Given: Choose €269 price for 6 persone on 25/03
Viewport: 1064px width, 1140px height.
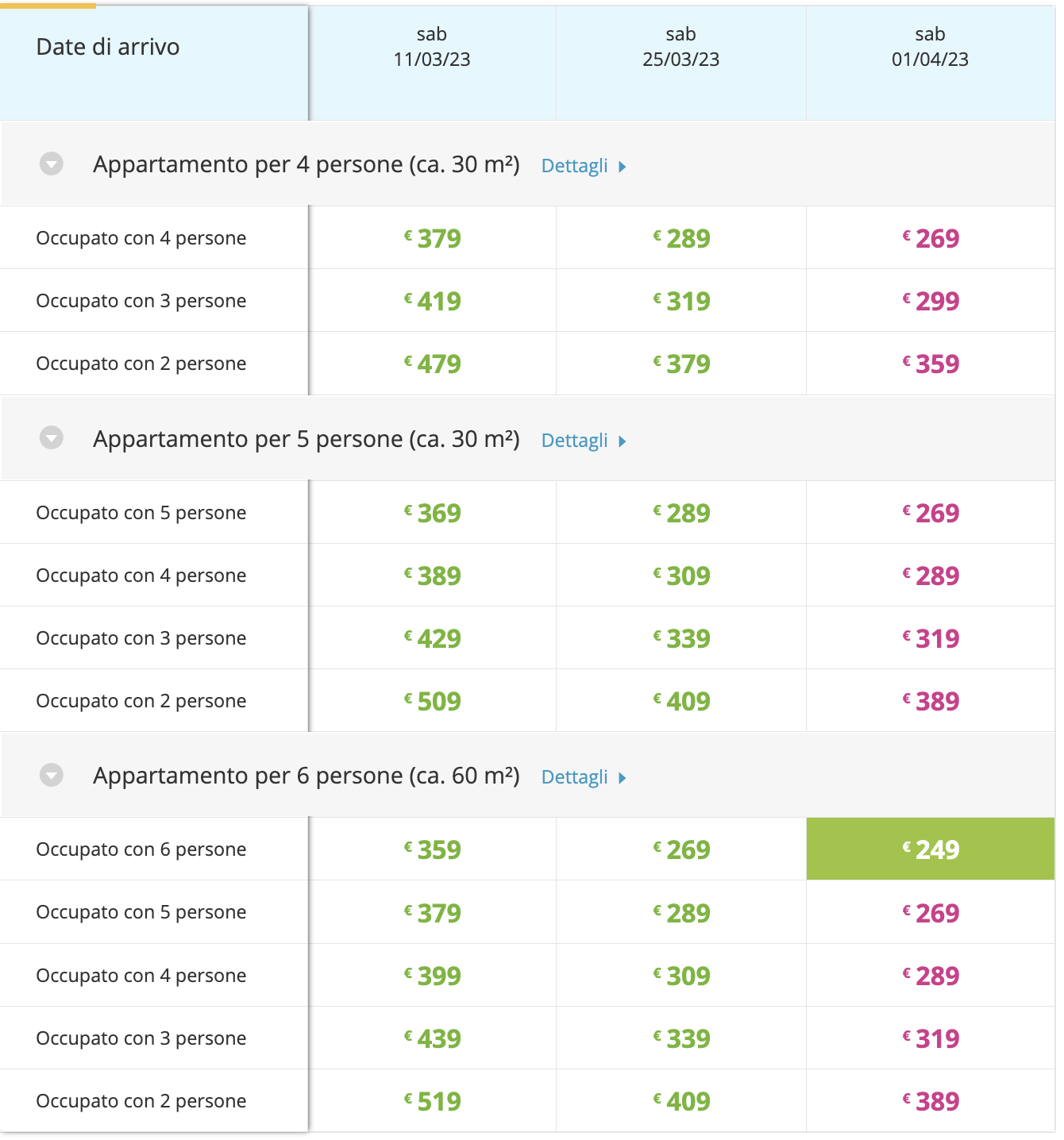Looking at the screenshot, I should click(x=681, y=849).
